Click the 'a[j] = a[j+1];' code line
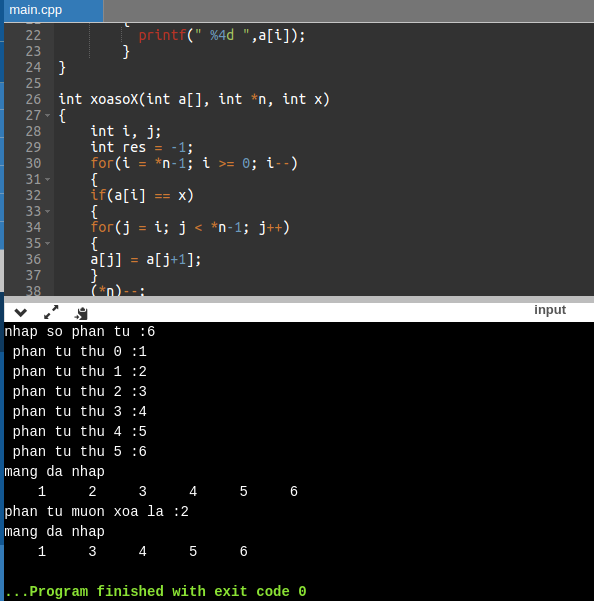The width and height of the screenshot is (594, 601). (x=146, y=260)
